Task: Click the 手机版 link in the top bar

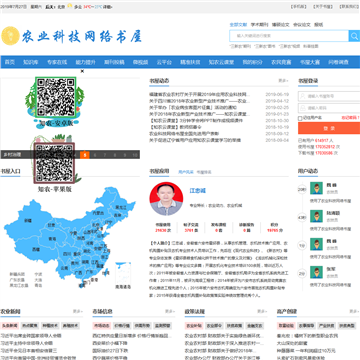Action: click(298, 6)
